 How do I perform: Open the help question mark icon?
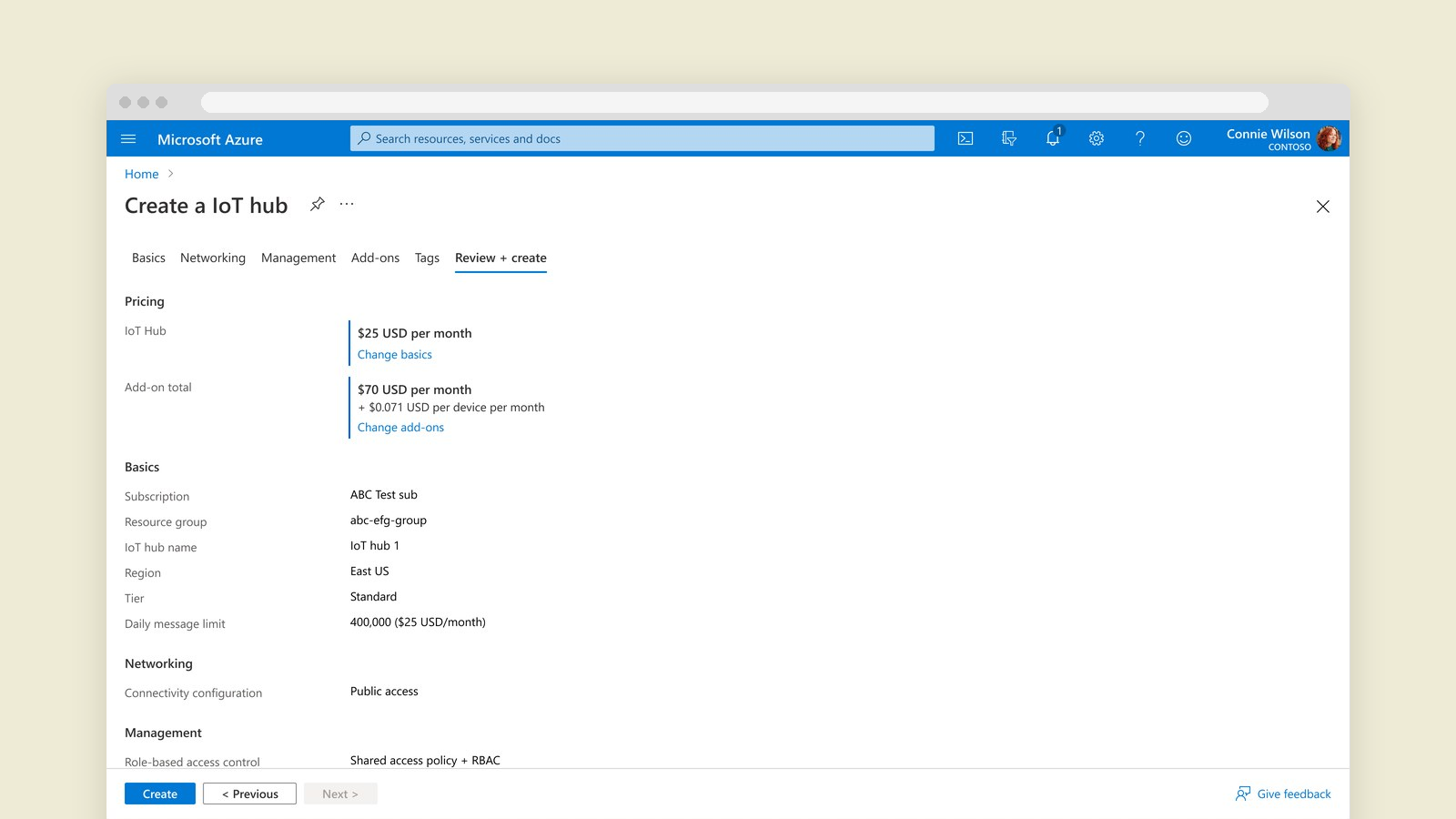pyautogui.click(x=1140, y=138)
